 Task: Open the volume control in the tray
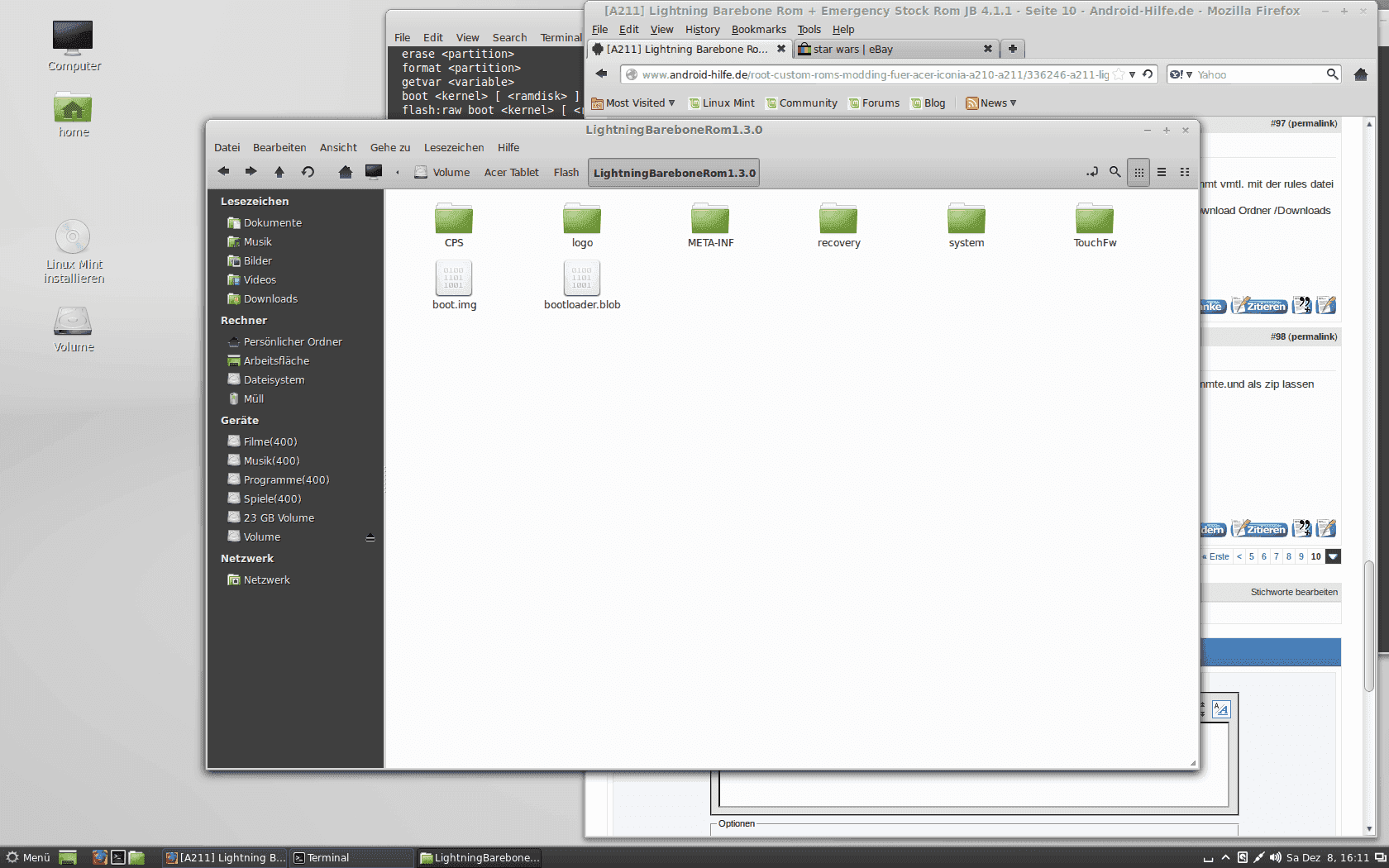pyautogui.click(x=1275, y=857)
